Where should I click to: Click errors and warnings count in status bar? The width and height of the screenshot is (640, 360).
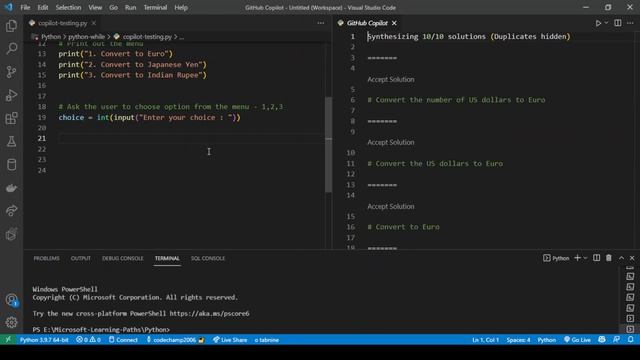click(88, 340)
